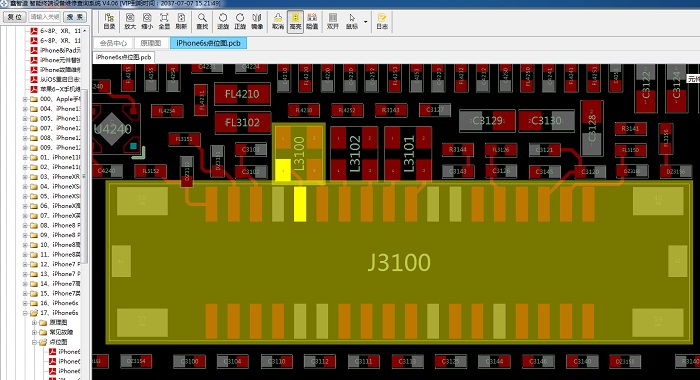
Task: Open the magnifier search tool
Action: pos(202,21)
